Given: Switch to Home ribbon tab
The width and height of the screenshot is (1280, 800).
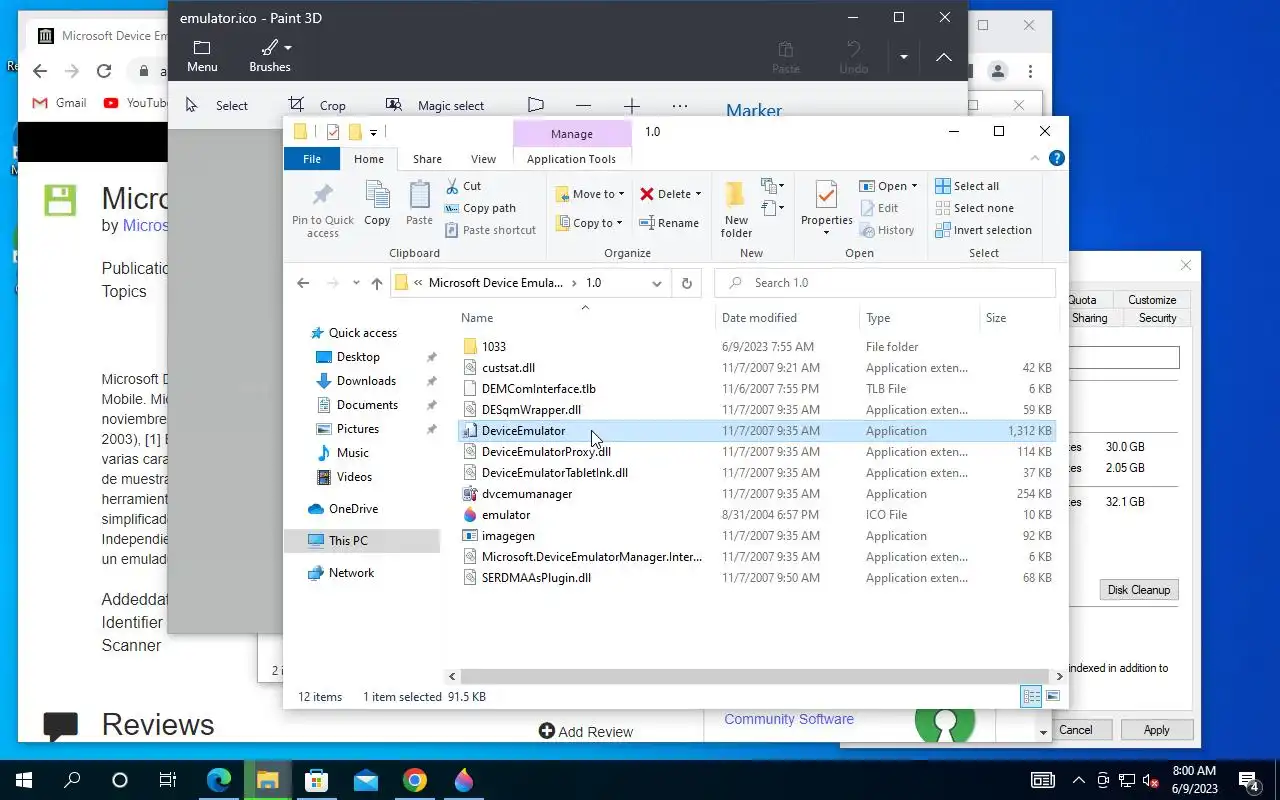Looking at the screenshot, I should (x=369, y=159).
